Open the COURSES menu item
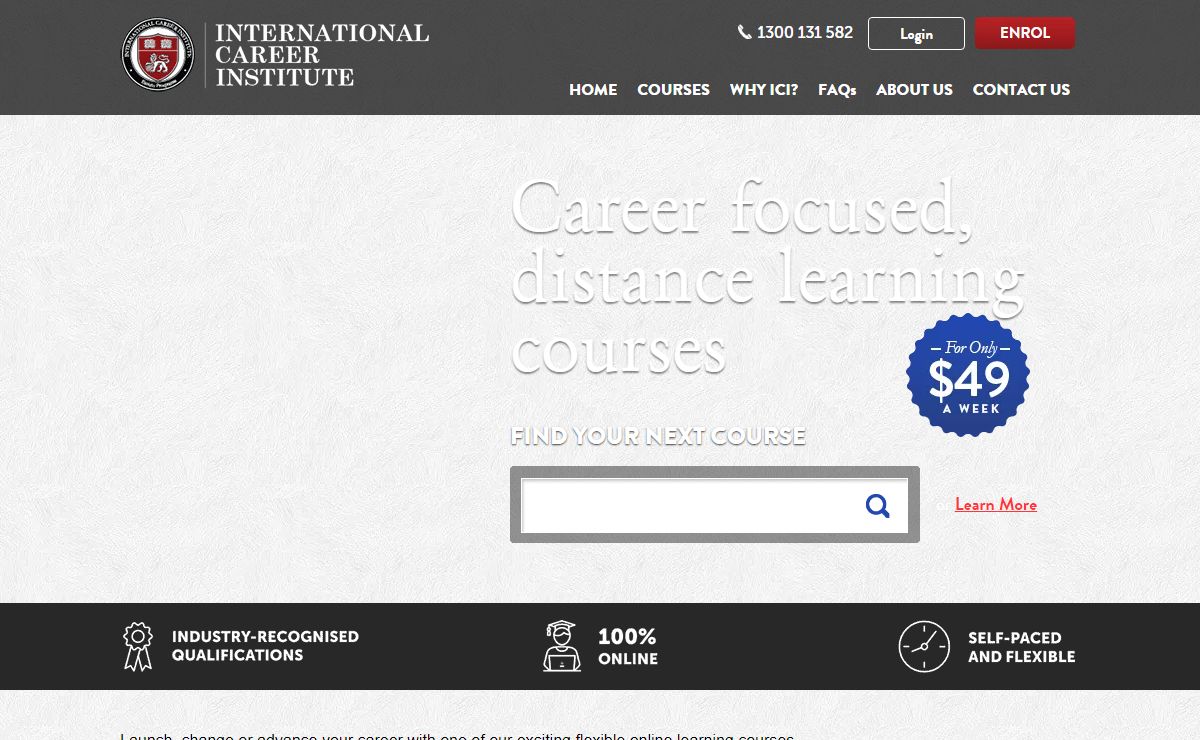The height and width of the screenshot is (740, 1200). point(673,89)
